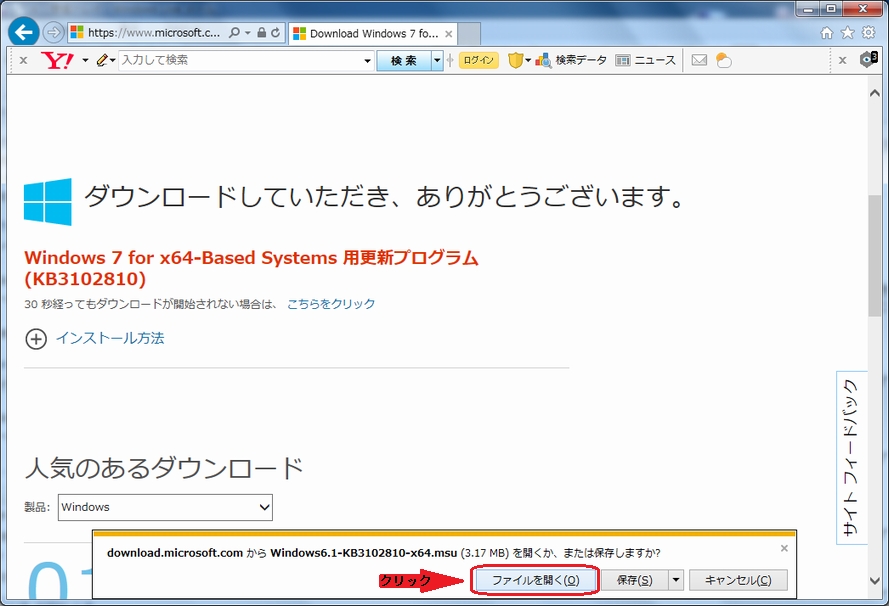Click the こちらをクリック download link
Viewport: 889px width, 606px height.
coord(331,304)
